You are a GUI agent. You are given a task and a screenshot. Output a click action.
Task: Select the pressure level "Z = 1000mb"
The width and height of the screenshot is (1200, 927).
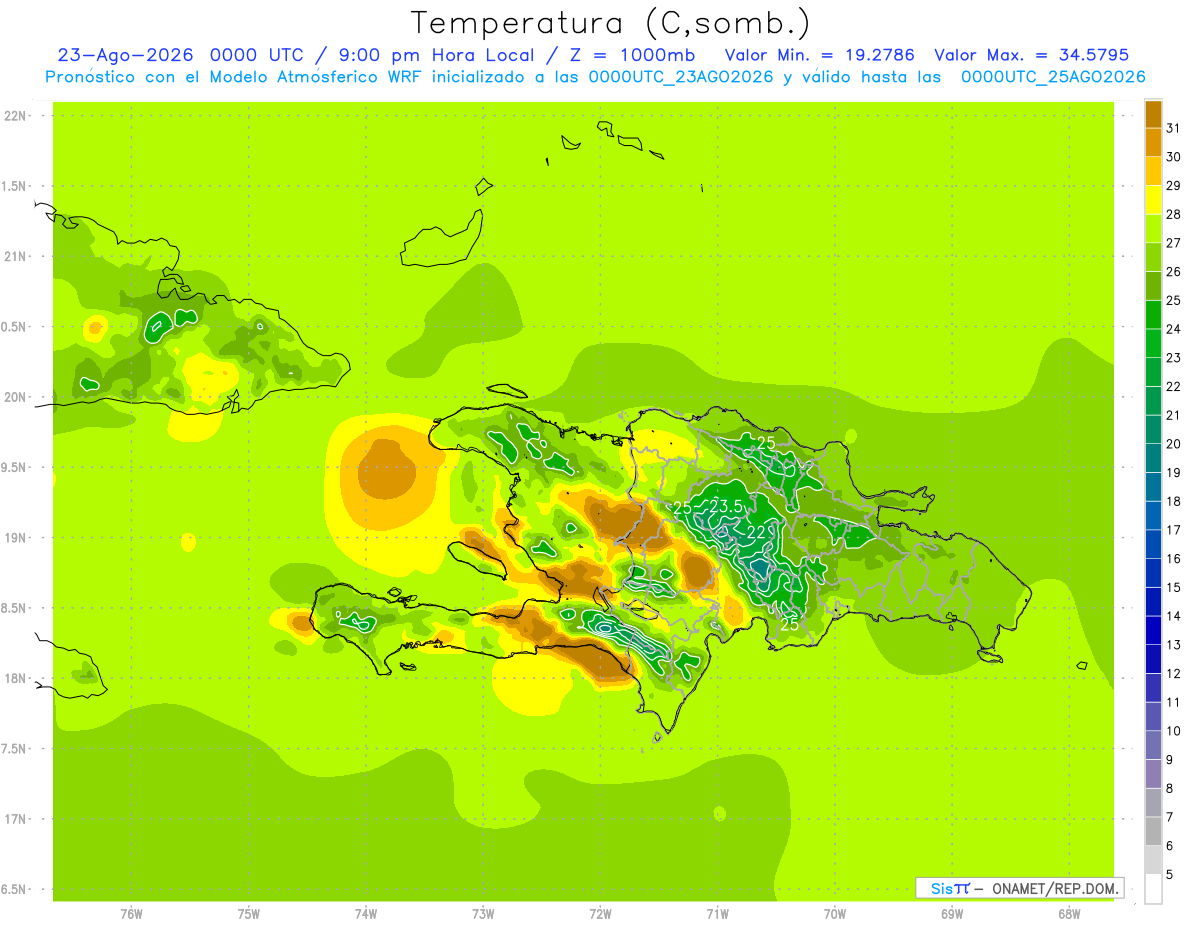630,55
